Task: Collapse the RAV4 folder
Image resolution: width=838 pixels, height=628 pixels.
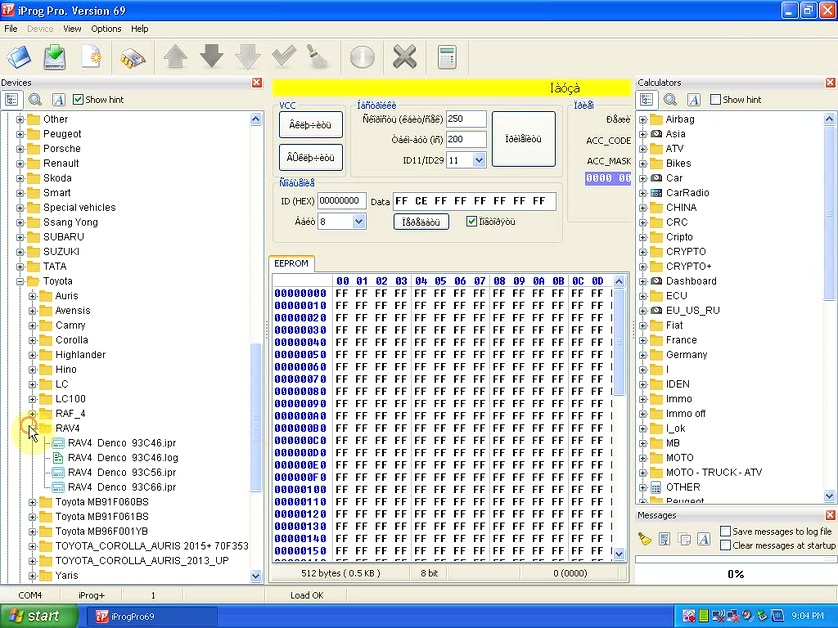Action: (32, 428)
